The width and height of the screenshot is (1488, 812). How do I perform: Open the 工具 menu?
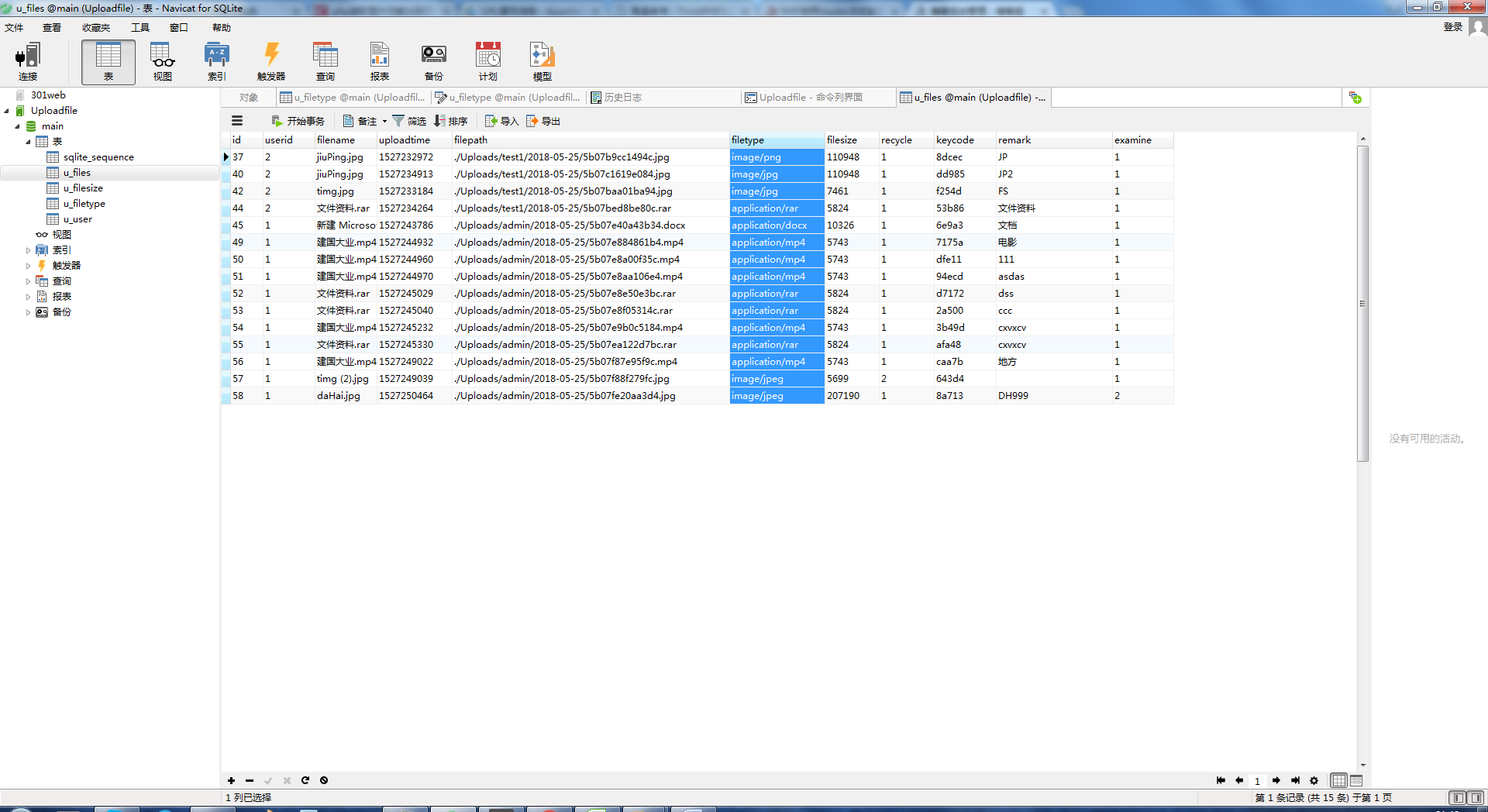(140, 27)
